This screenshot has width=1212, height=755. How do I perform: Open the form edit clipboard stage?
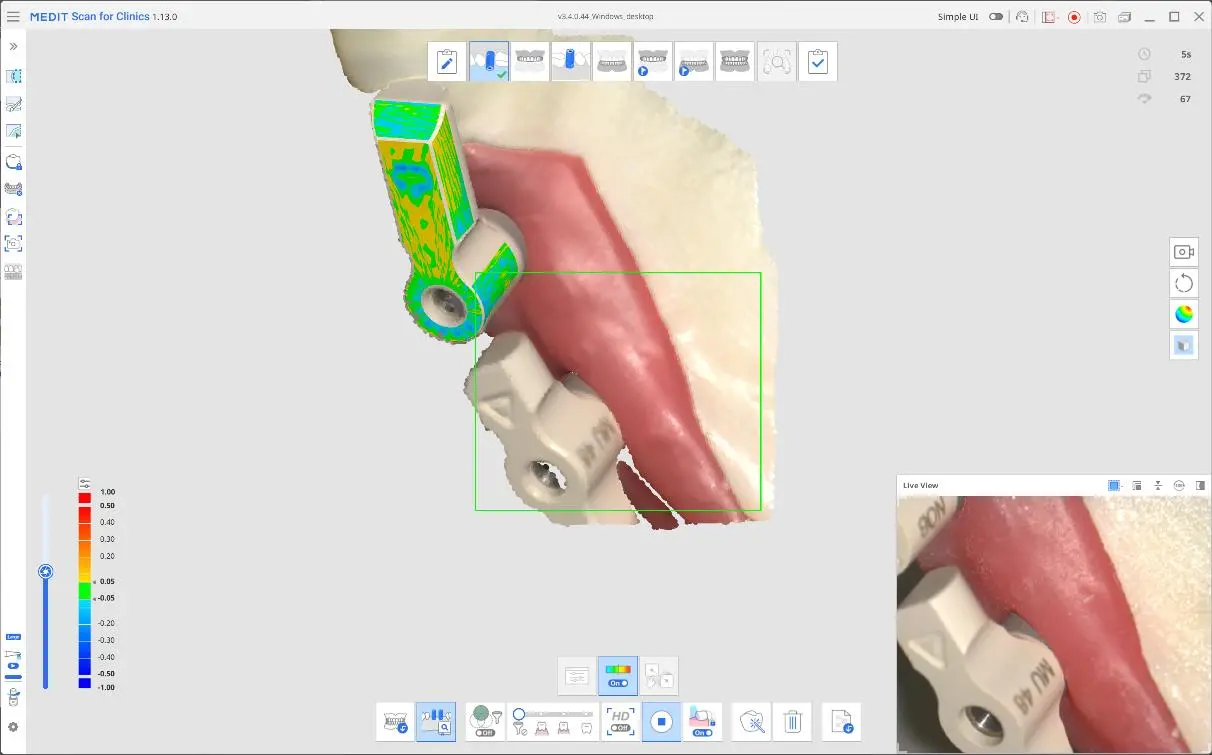point(447,62)
